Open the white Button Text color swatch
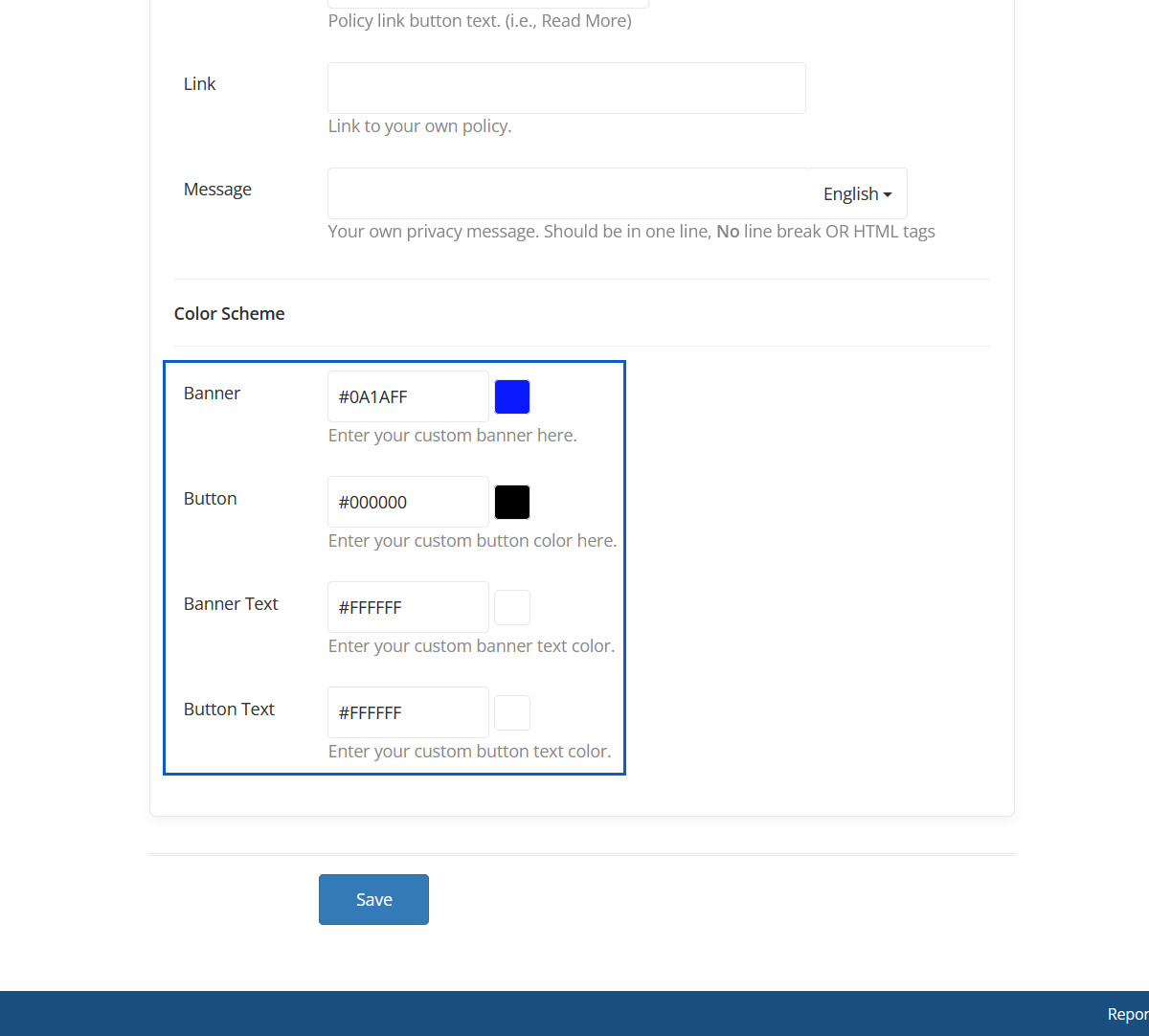The image size is (1149, 1036). click(512, 712)
